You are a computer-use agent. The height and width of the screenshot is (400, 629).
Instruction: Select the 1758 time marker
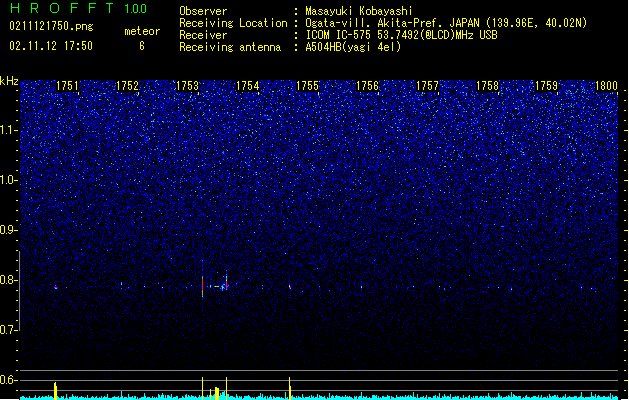click(x=487, y=86)
